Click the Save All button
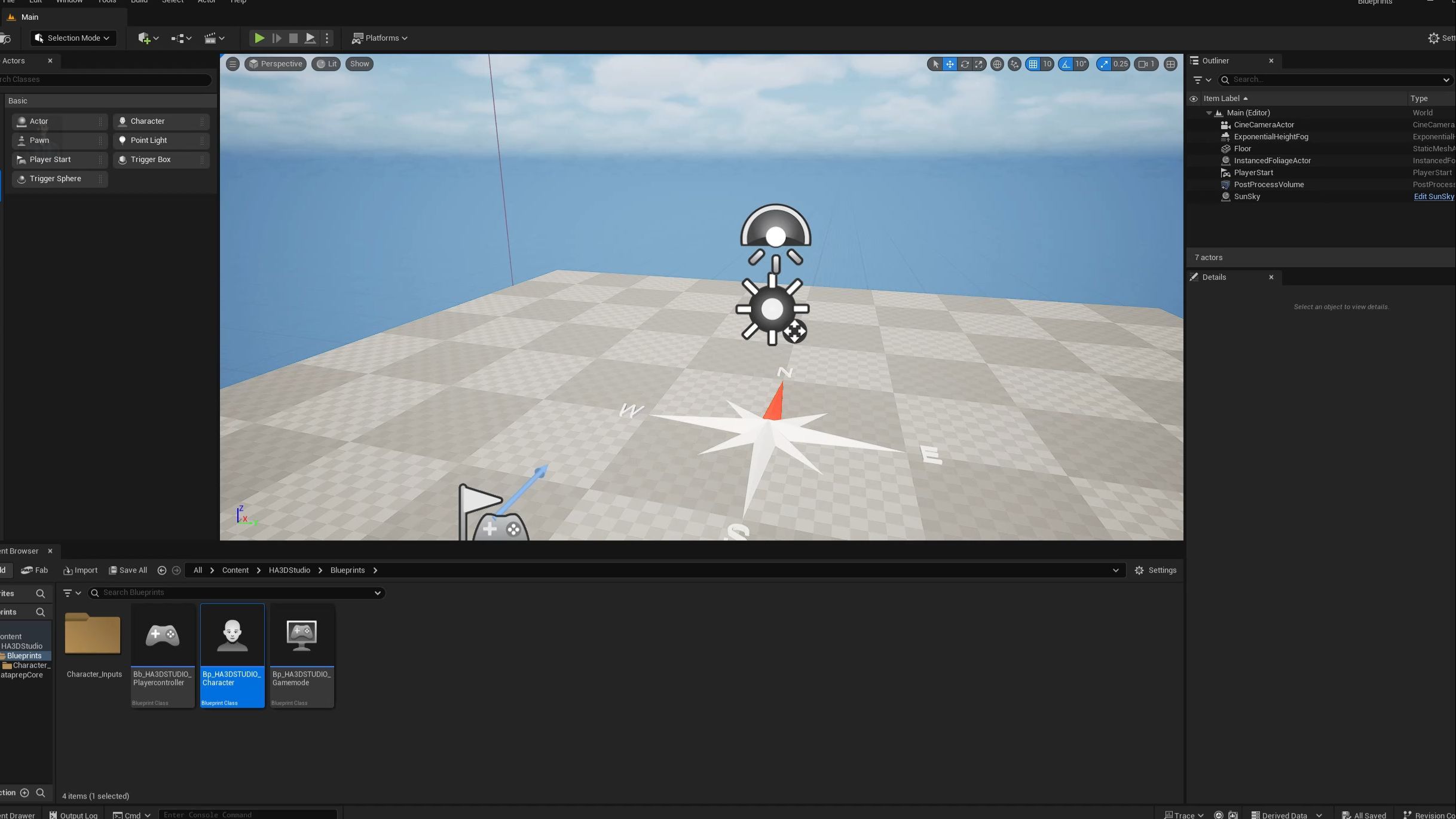This screenshot has height=819, width=1456. 128,570
